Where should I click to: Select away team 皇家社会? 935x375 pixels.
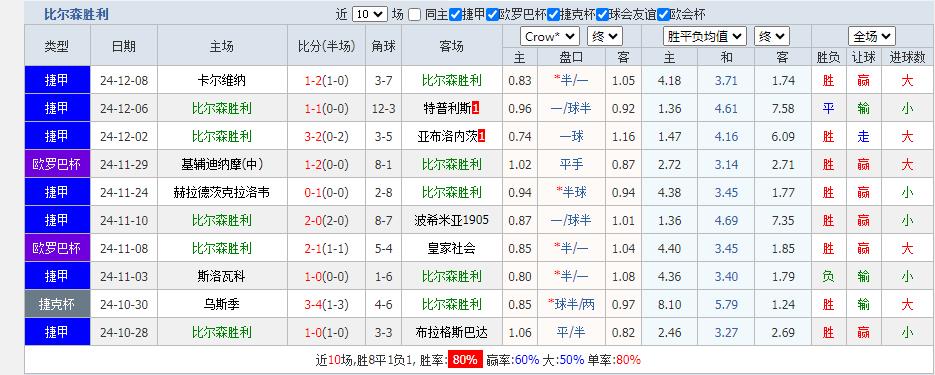pyautogui.click(x=451, y=249)
